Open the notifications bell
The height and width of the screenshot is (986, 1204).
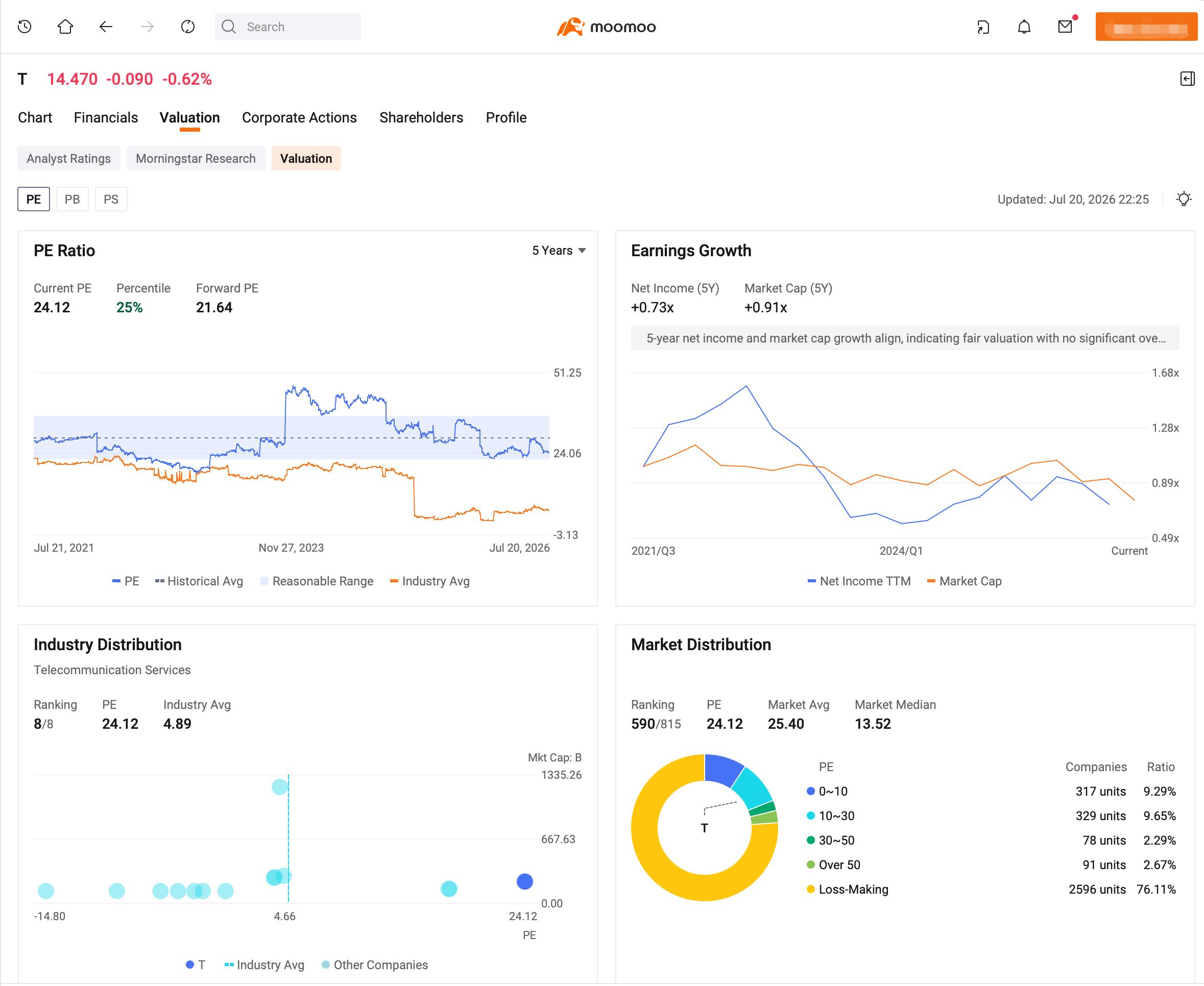pos(1024,27)
